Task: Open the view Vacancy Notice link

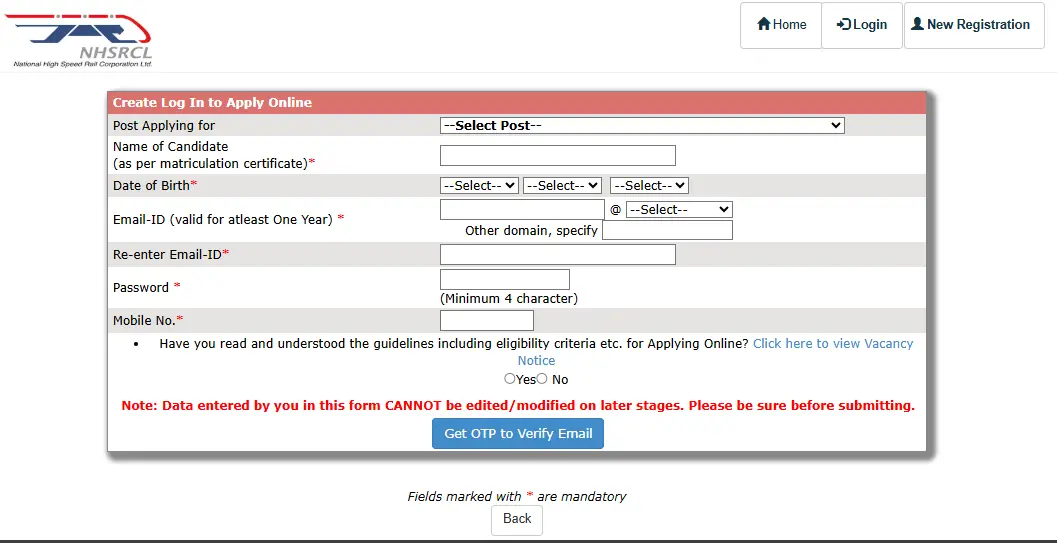Action: pos(715,352)
